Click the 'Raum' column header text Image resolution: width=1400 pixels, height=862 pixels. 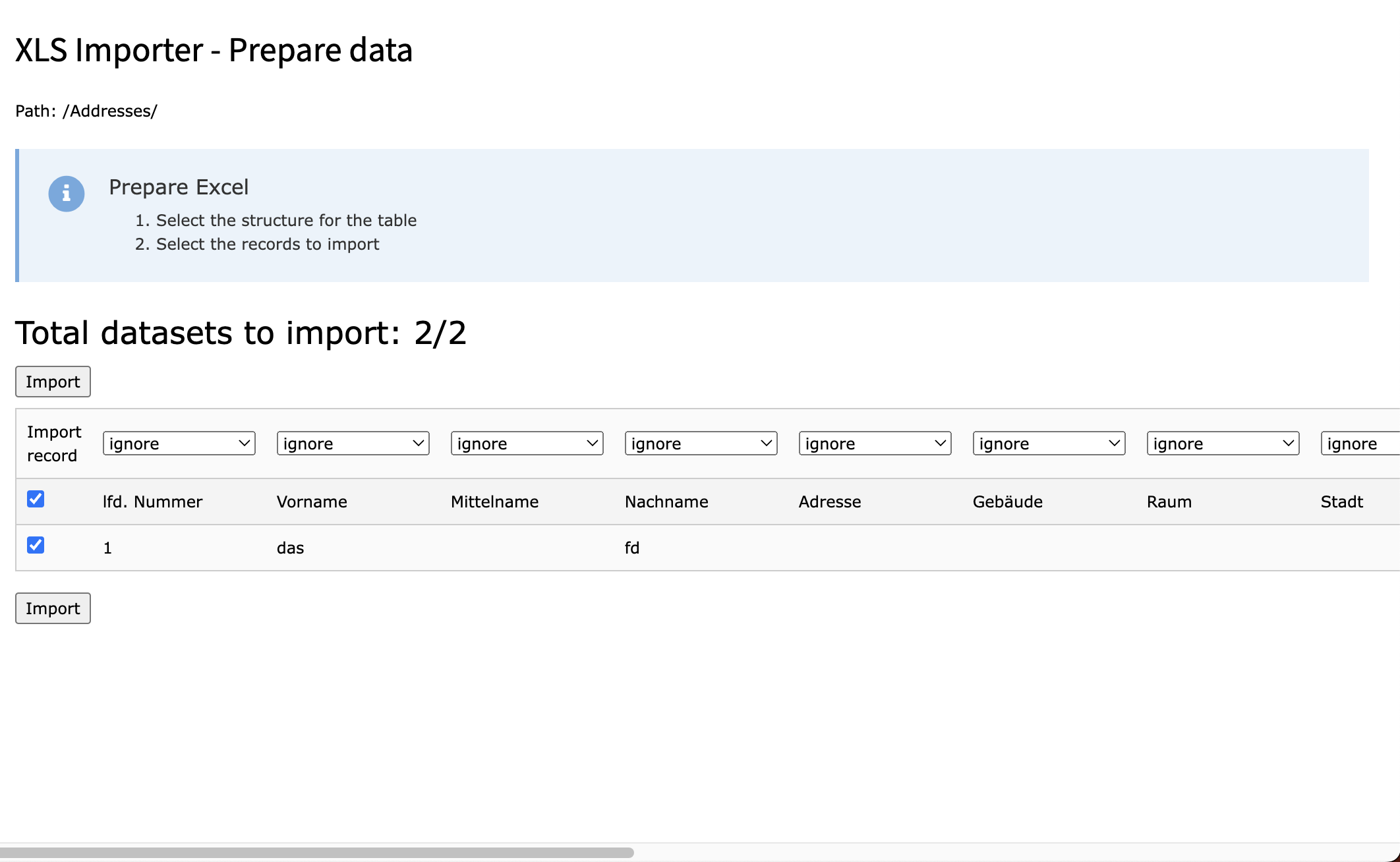[x=1169, y=502]
